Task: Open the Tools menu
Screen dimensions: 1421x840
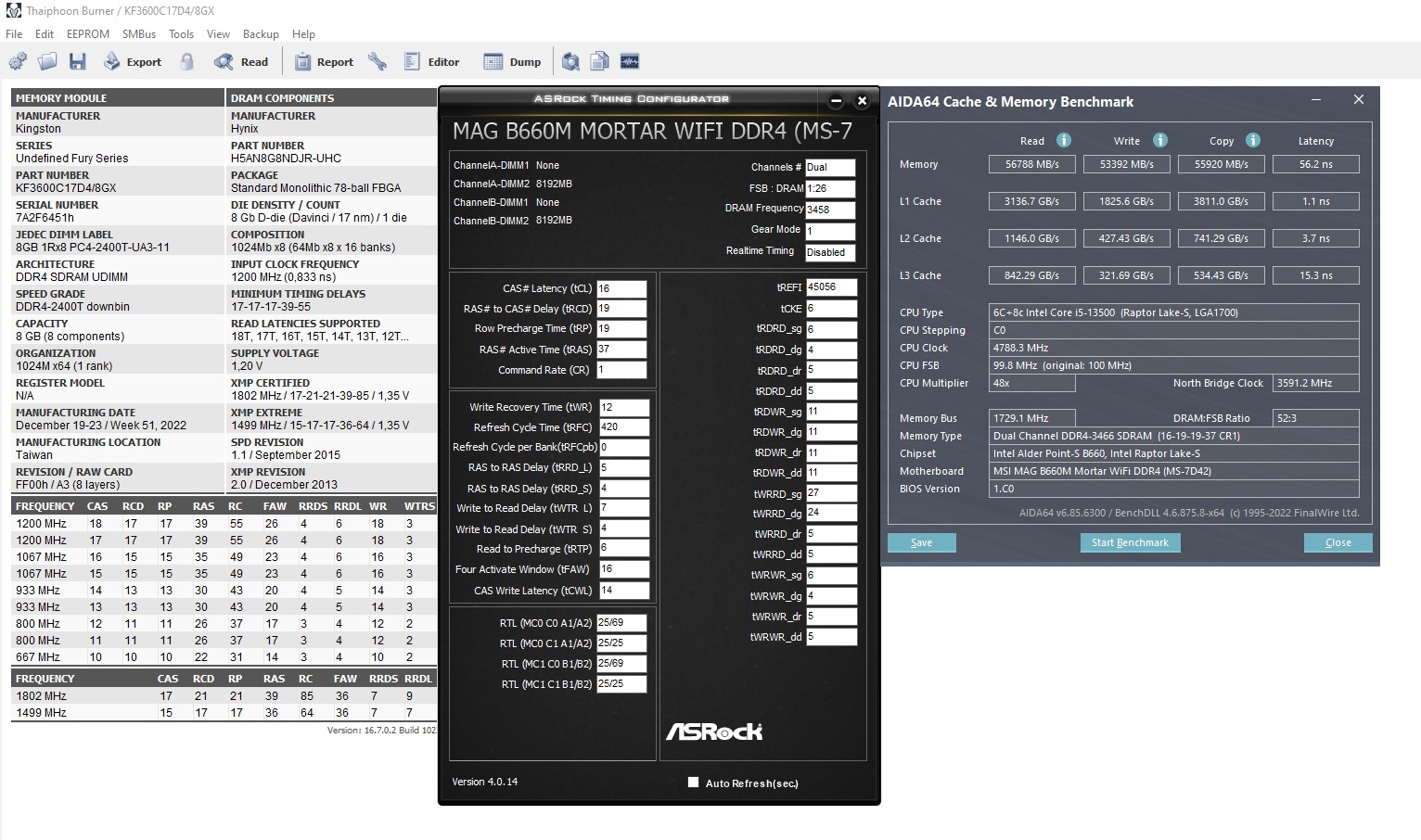Action: click(x=182, y=34)
